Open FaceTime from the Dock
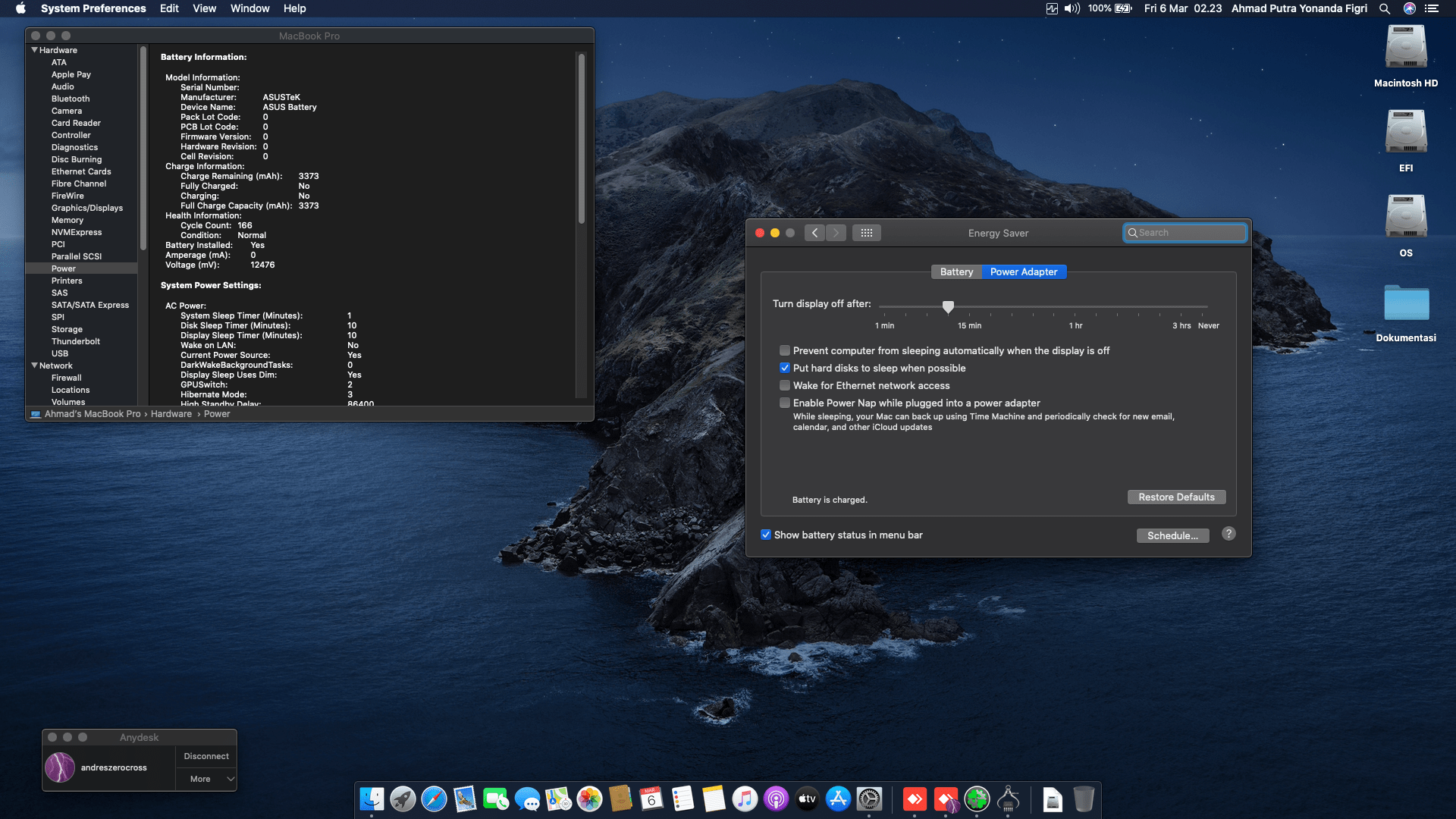Viewport: 1456px width, 819px height. tap(496, 799)
